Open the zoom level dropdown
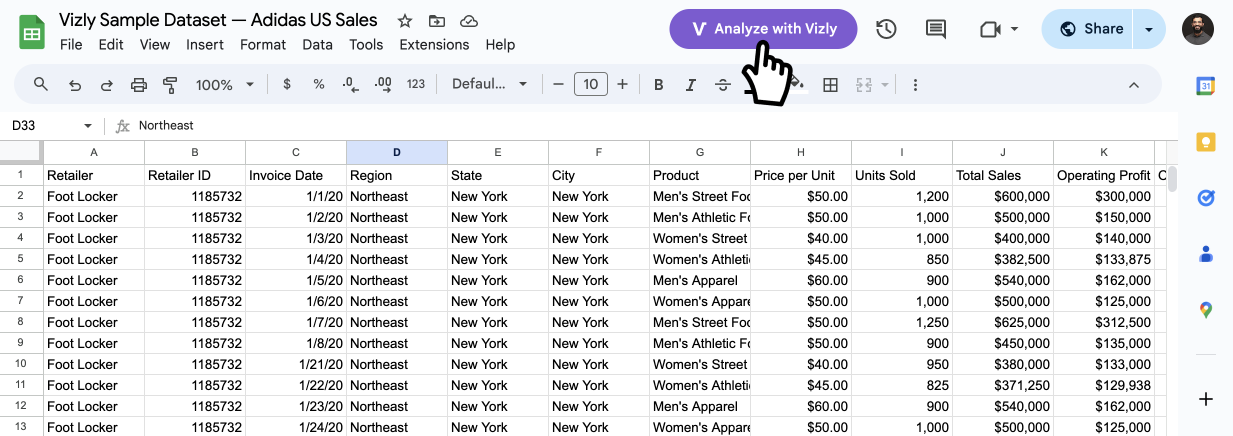Image resolution: width=1233 pixels, height=436 pixels. [x=225, y=85]
